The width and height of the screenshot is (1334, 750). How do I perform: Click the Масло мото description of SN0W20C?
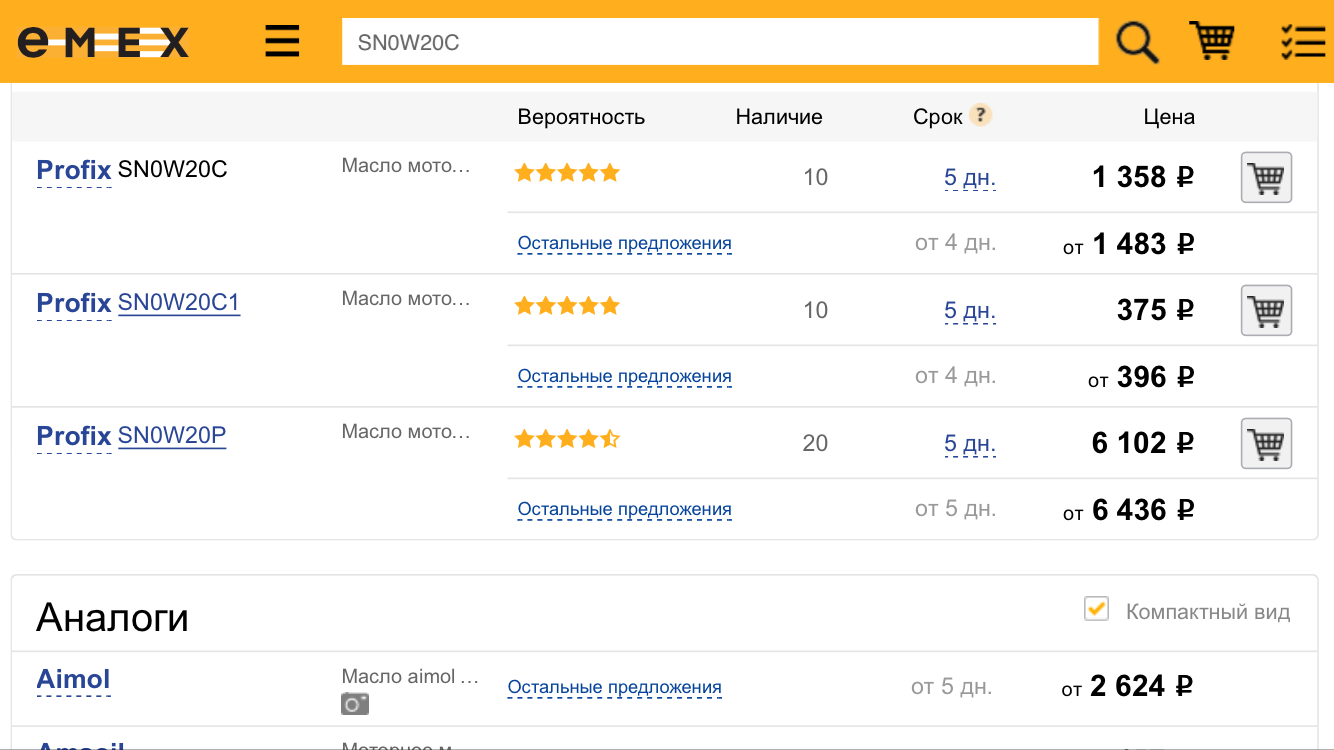[406, 166]
